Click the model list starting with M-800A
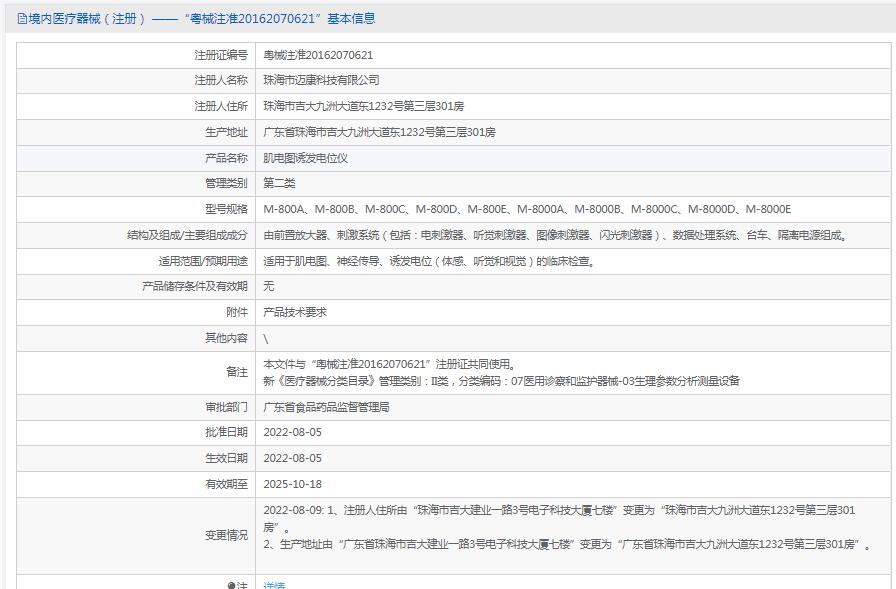896x589 pixels. [526, 209]
